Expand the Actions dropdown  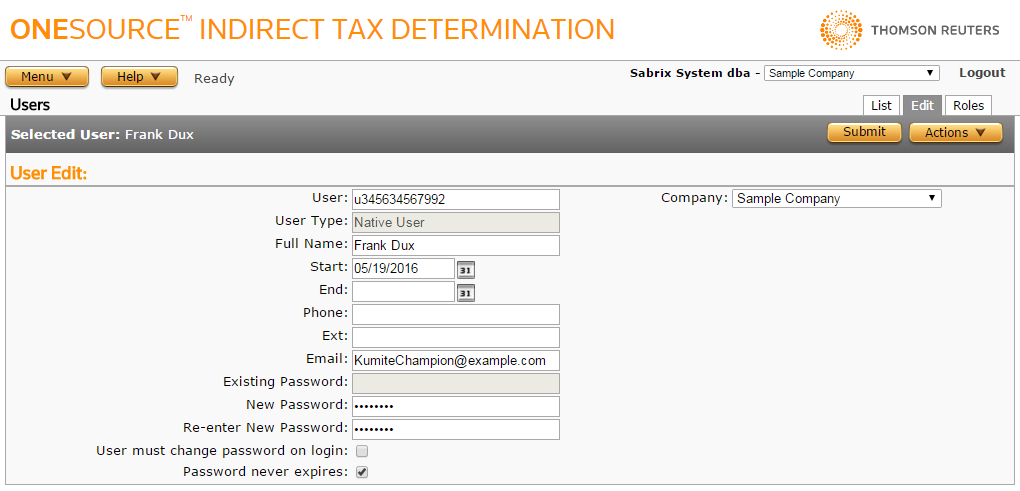(x=955, y=132)
